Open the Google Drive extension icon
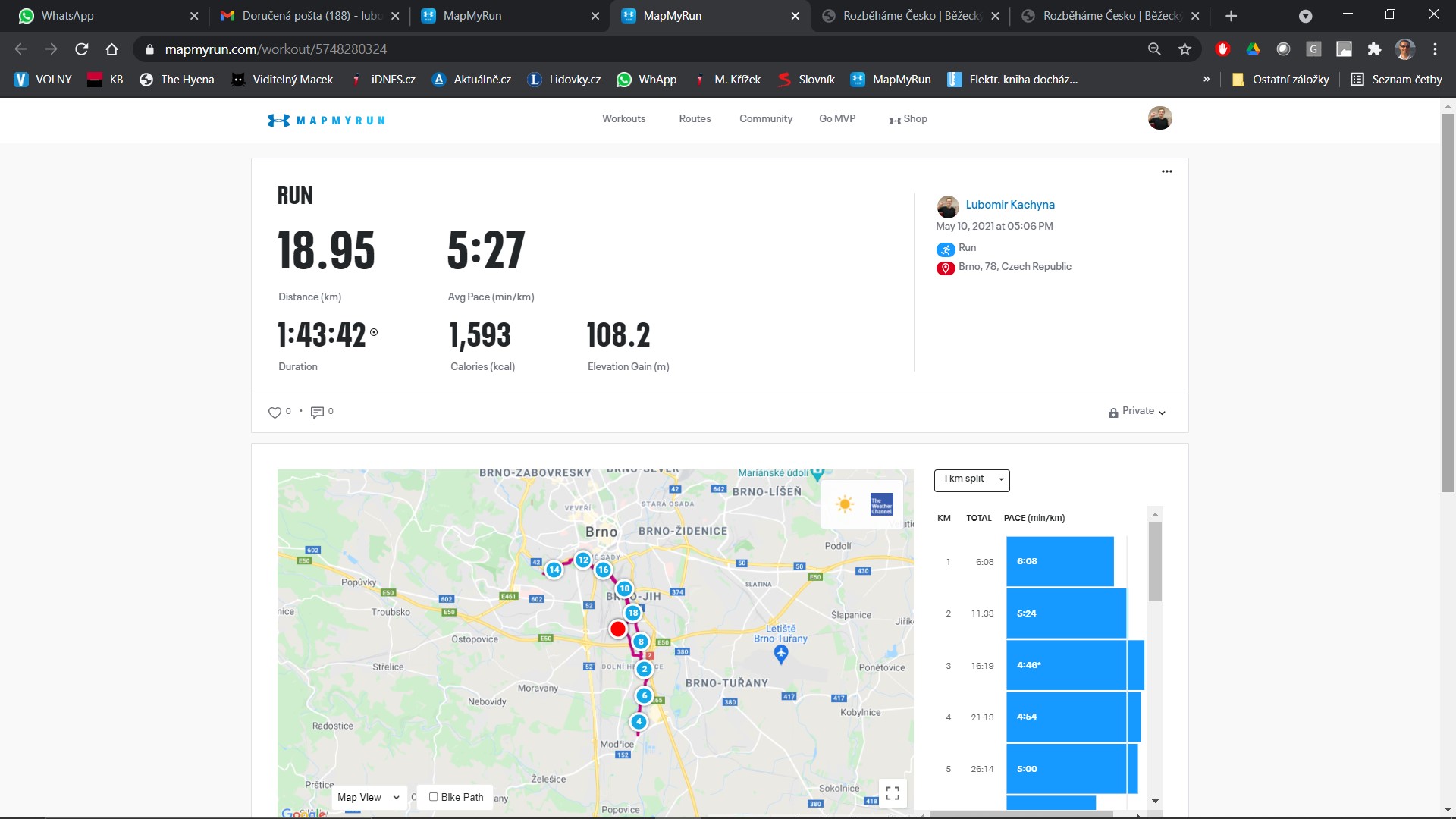Viewport: 1456px width, 819px height. tap(1253, 49)
